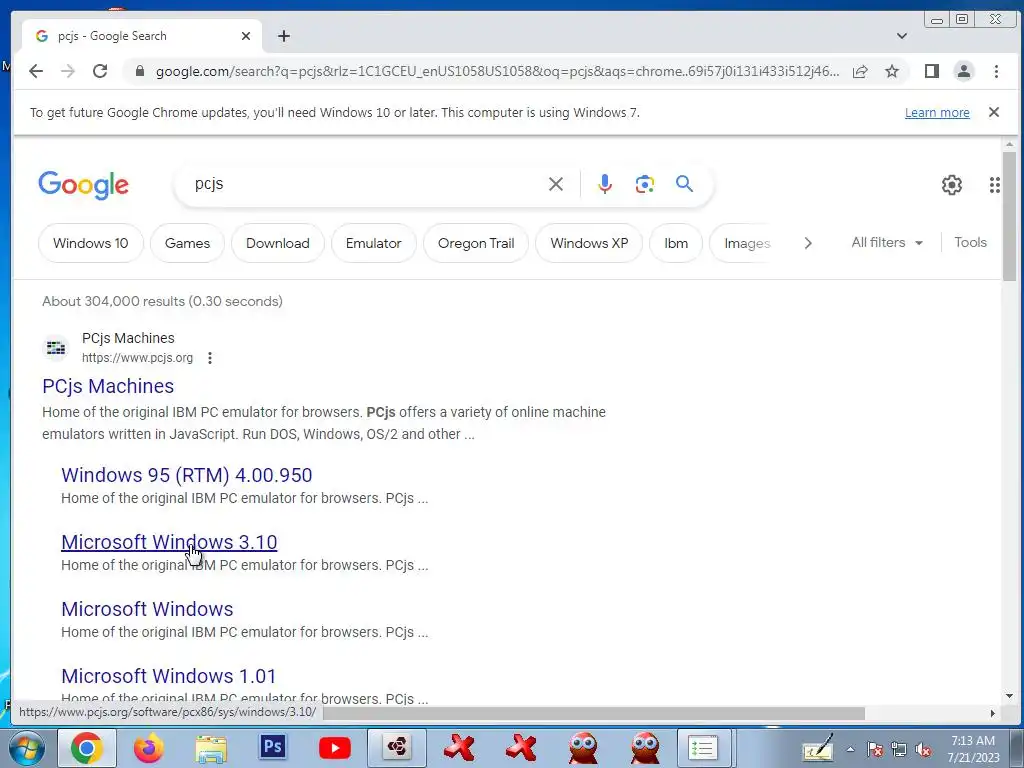Open the tab search dropdown arrow
The height and width of the screenshot is (768, 1024).
(x=902, y=36)
